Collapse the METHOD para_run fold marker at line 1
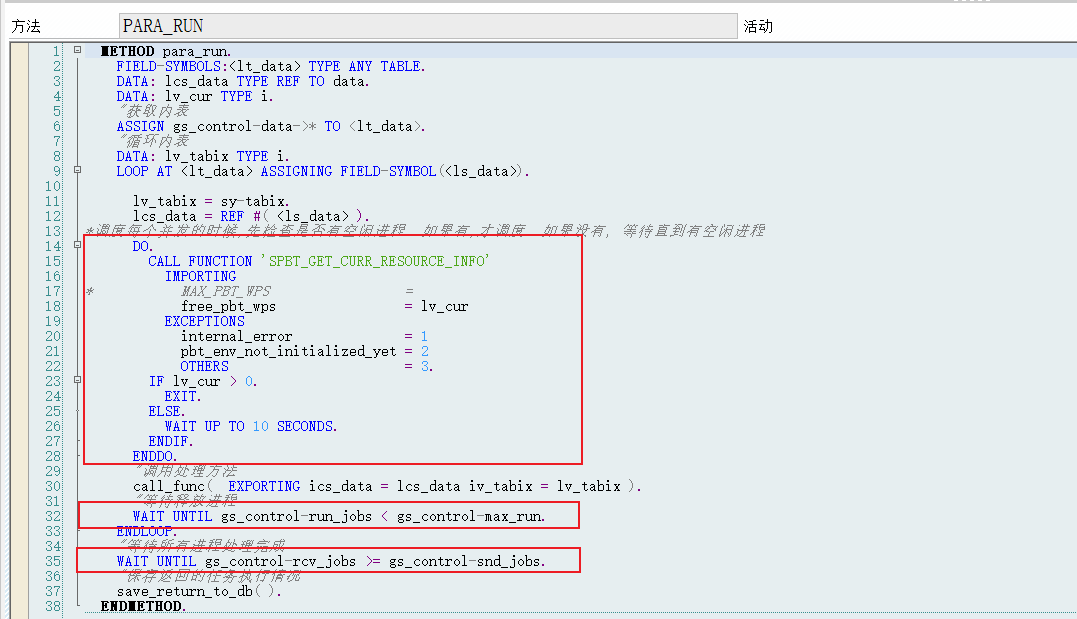 pyautogui.click(x=78, y=49)
